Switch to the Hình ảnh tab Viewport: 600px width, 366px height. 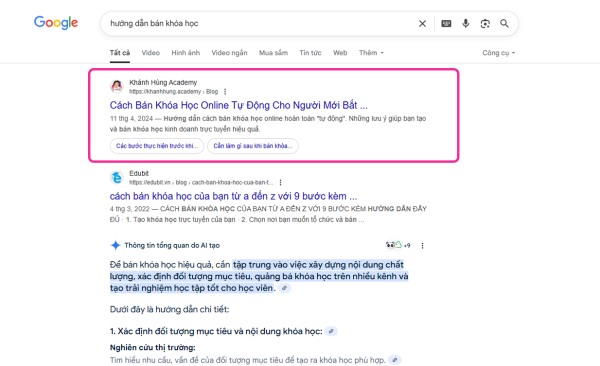coord(186,53)
